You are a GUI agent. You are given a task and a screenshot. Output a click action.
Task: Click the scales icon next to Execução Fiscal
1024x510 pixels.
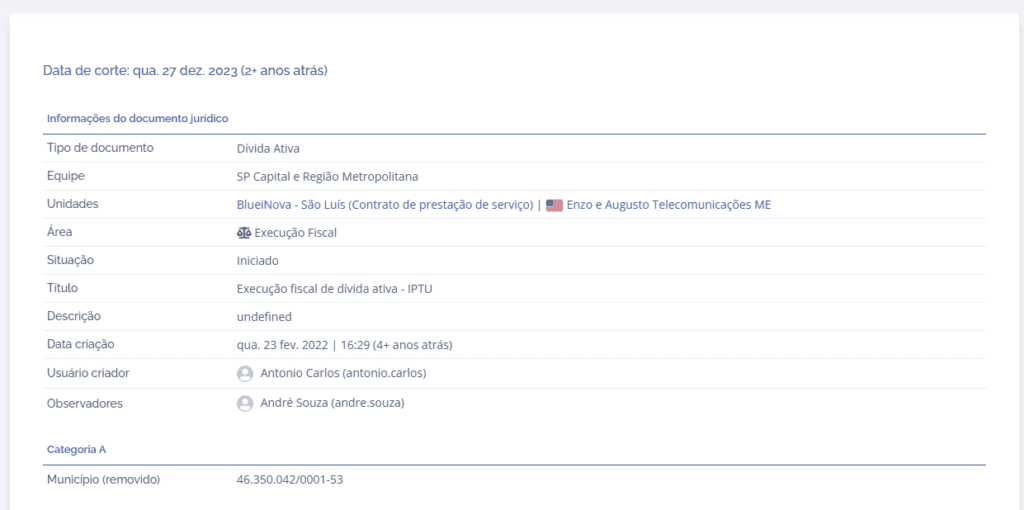tap(244, 232)
